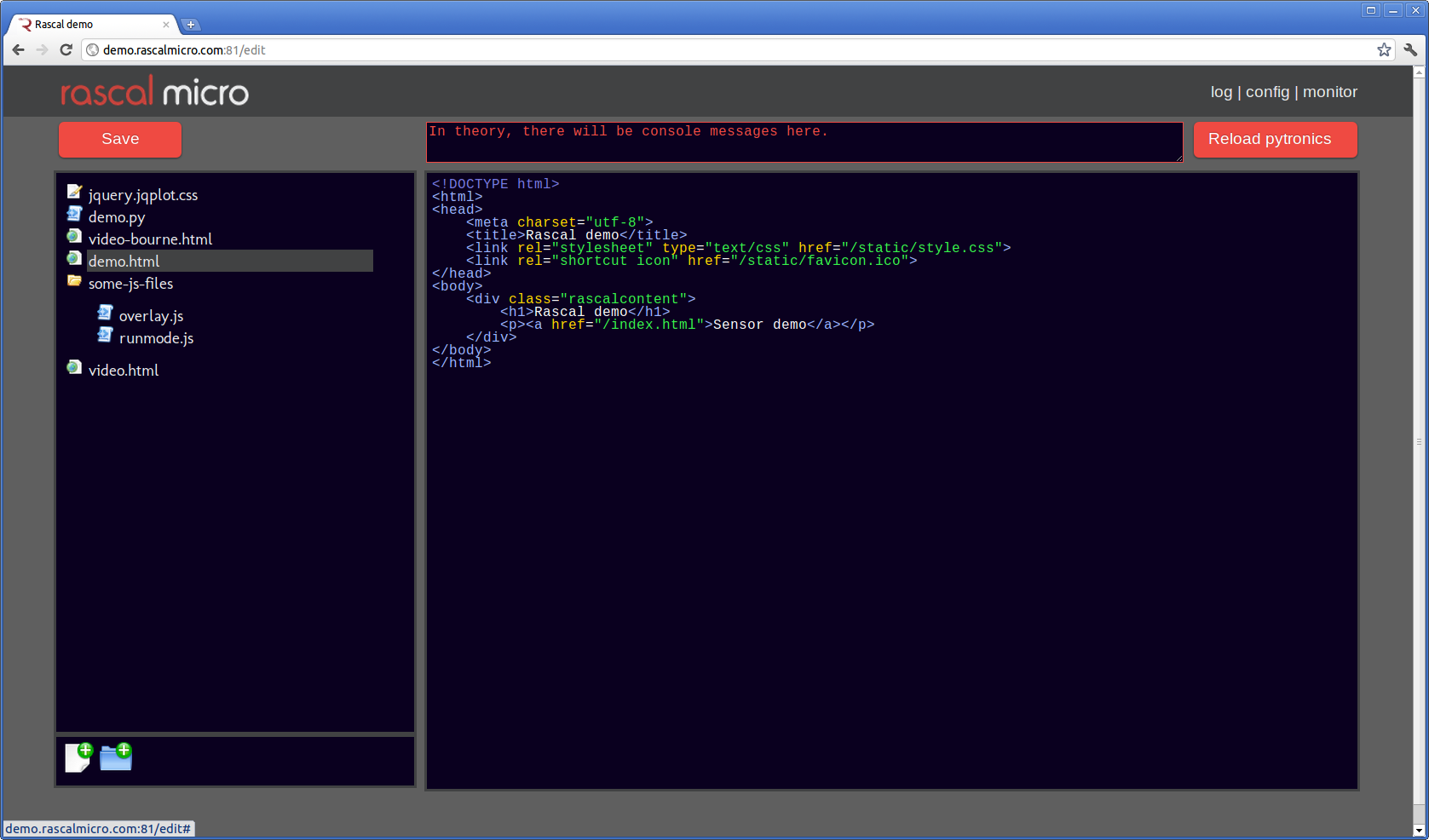Select demo.html in the file tree
Viewport: 1429px width, 840px height.
230,261
